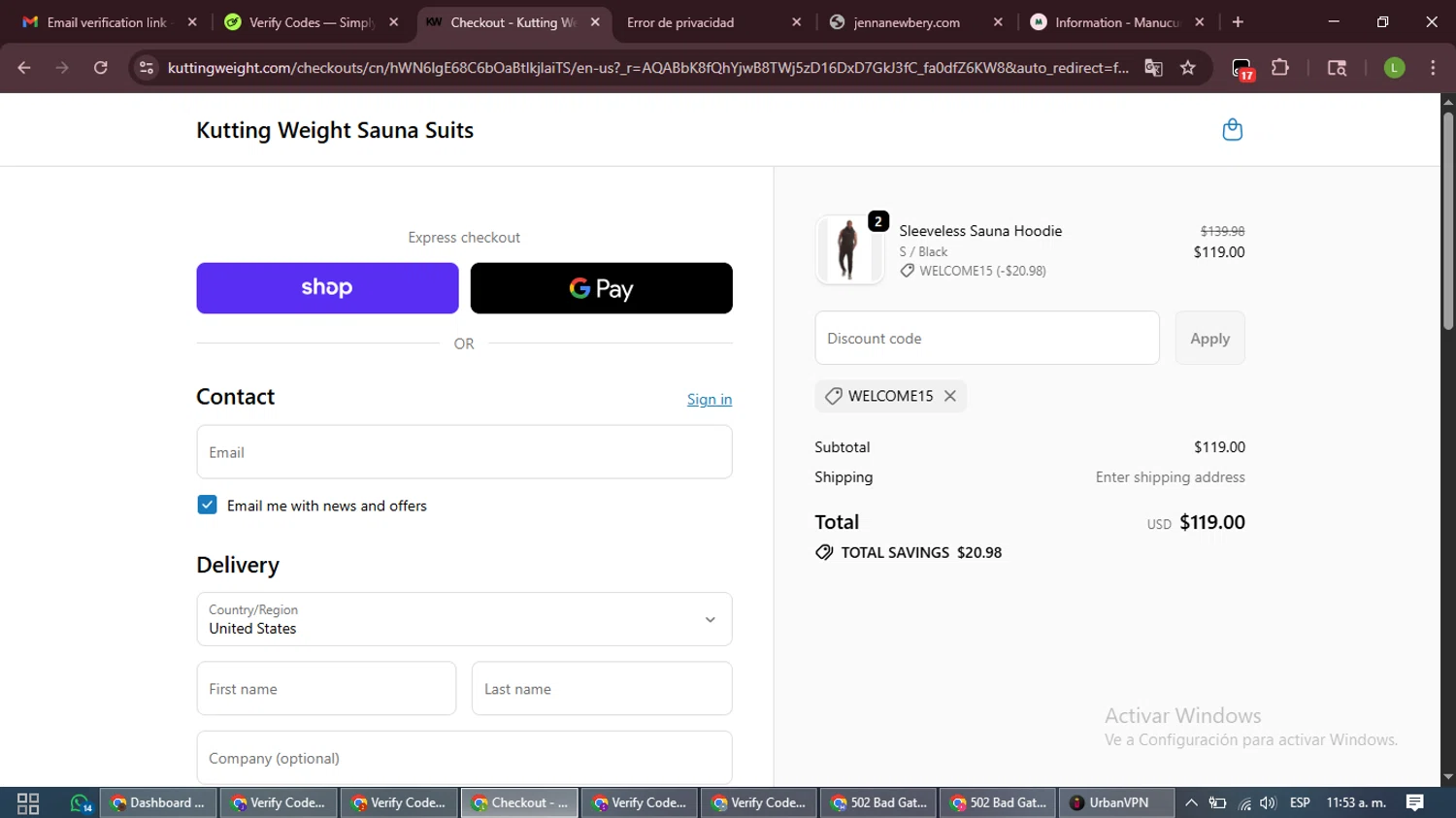Screen dimensions: 1456x818
Task: Close the Verify Codes tab
Action: 393,22
